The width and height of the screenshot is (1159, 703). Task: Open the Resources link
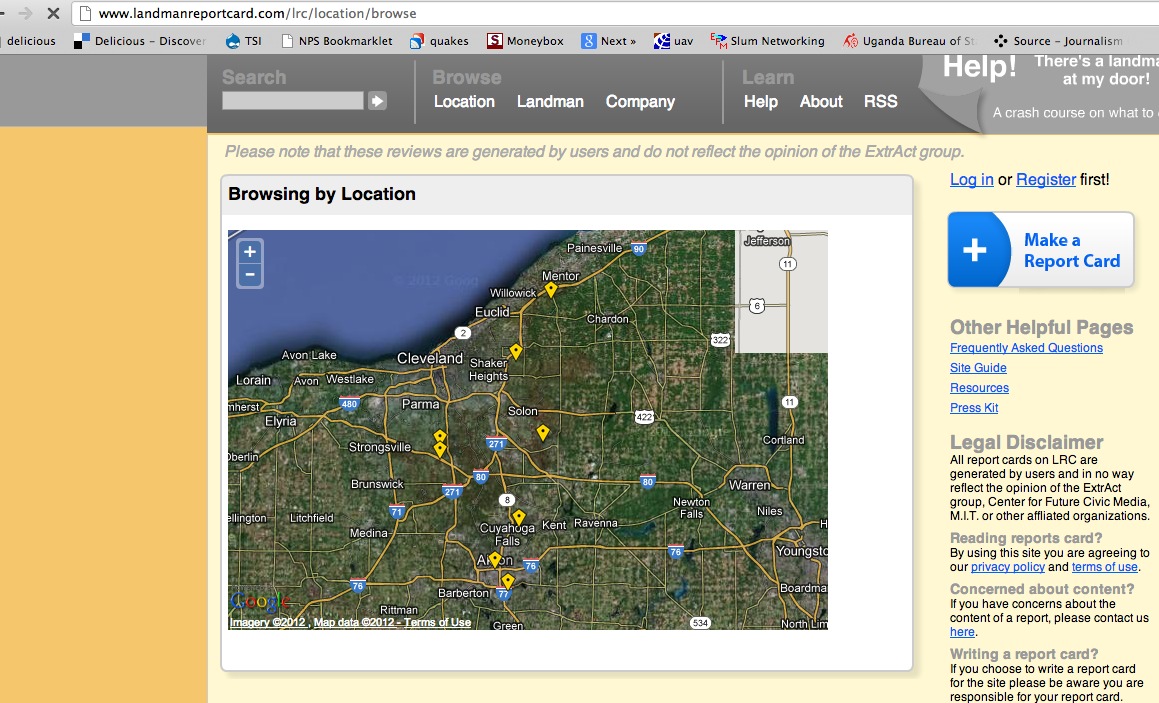point(979,387)
